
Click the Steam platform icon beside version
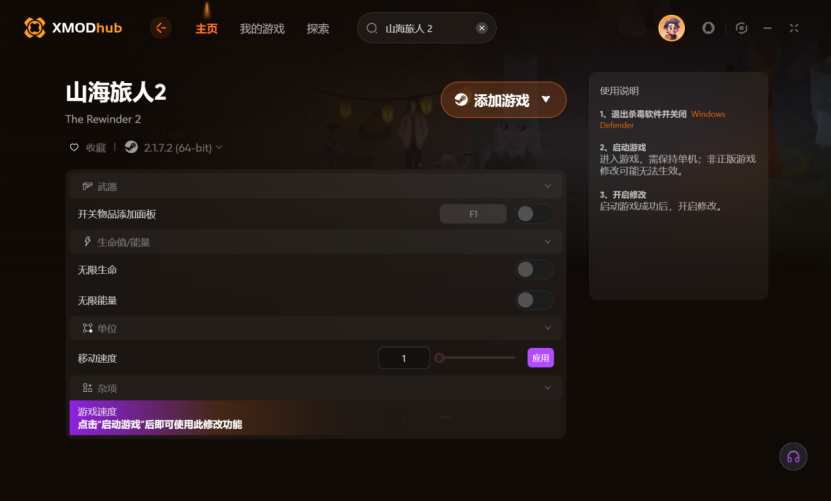[x=131, y=147]
